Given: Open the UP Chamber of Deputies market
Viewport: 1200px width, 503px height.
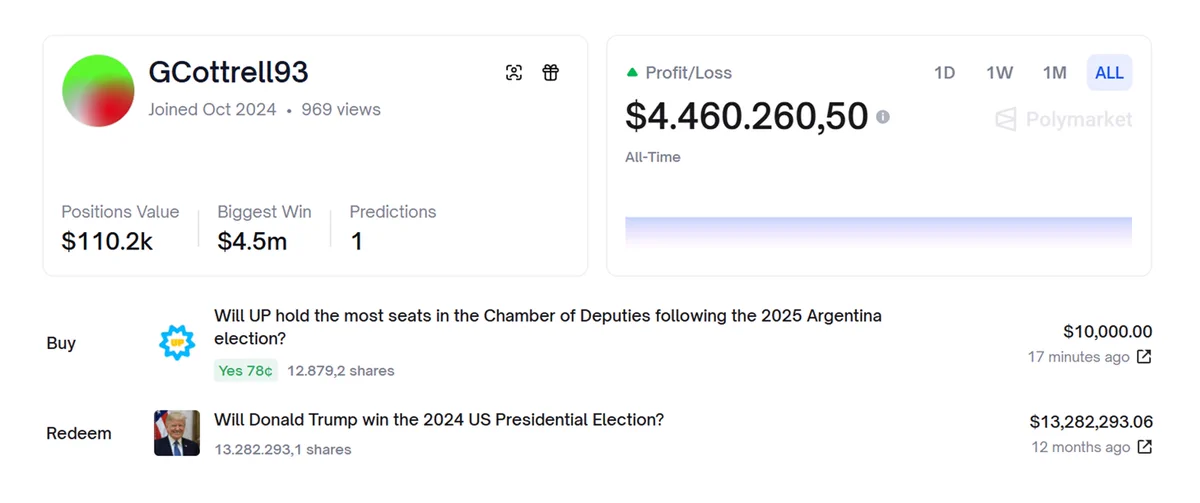Looking at the screenshot, I should tap(548, 327).
